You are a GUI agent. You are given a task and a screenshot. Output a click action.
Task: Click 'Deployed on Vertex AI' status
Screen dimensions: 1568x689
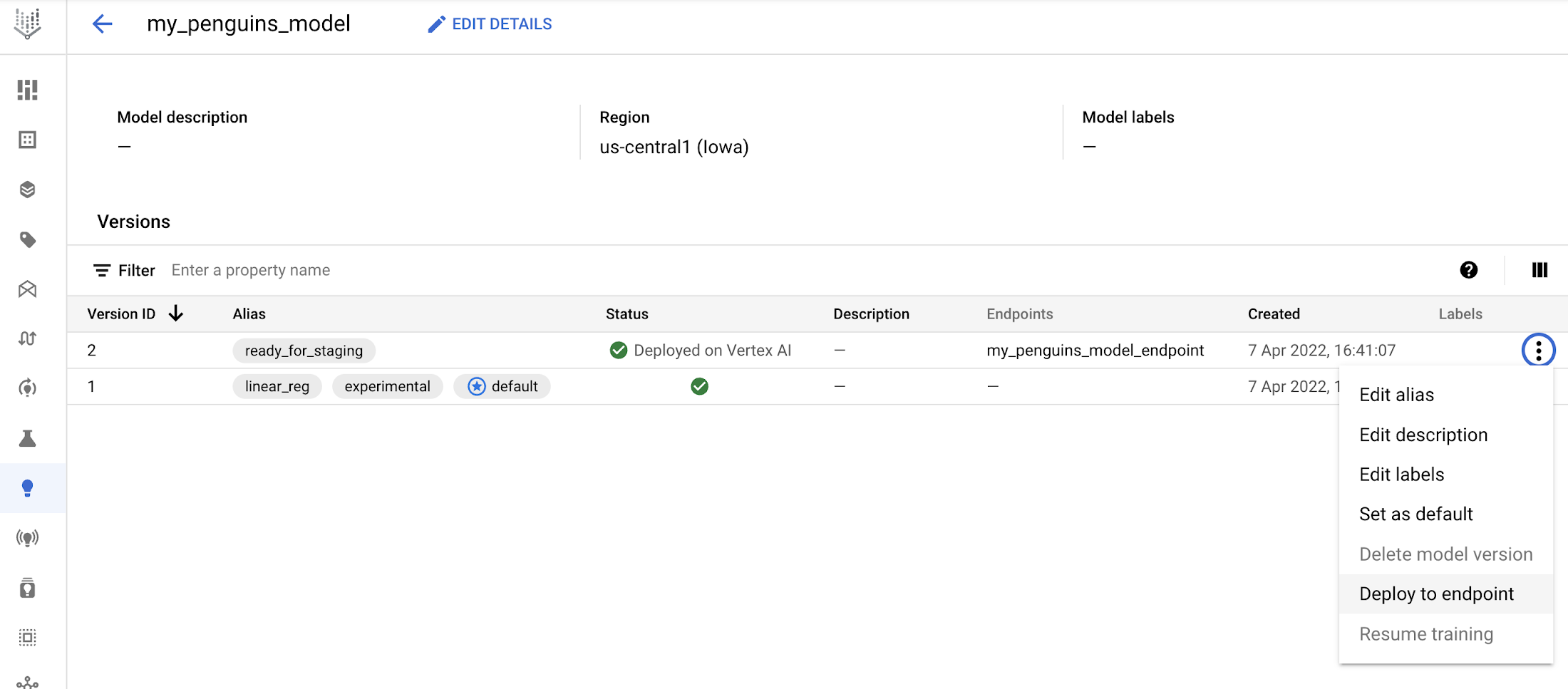[x=701, y=350]
